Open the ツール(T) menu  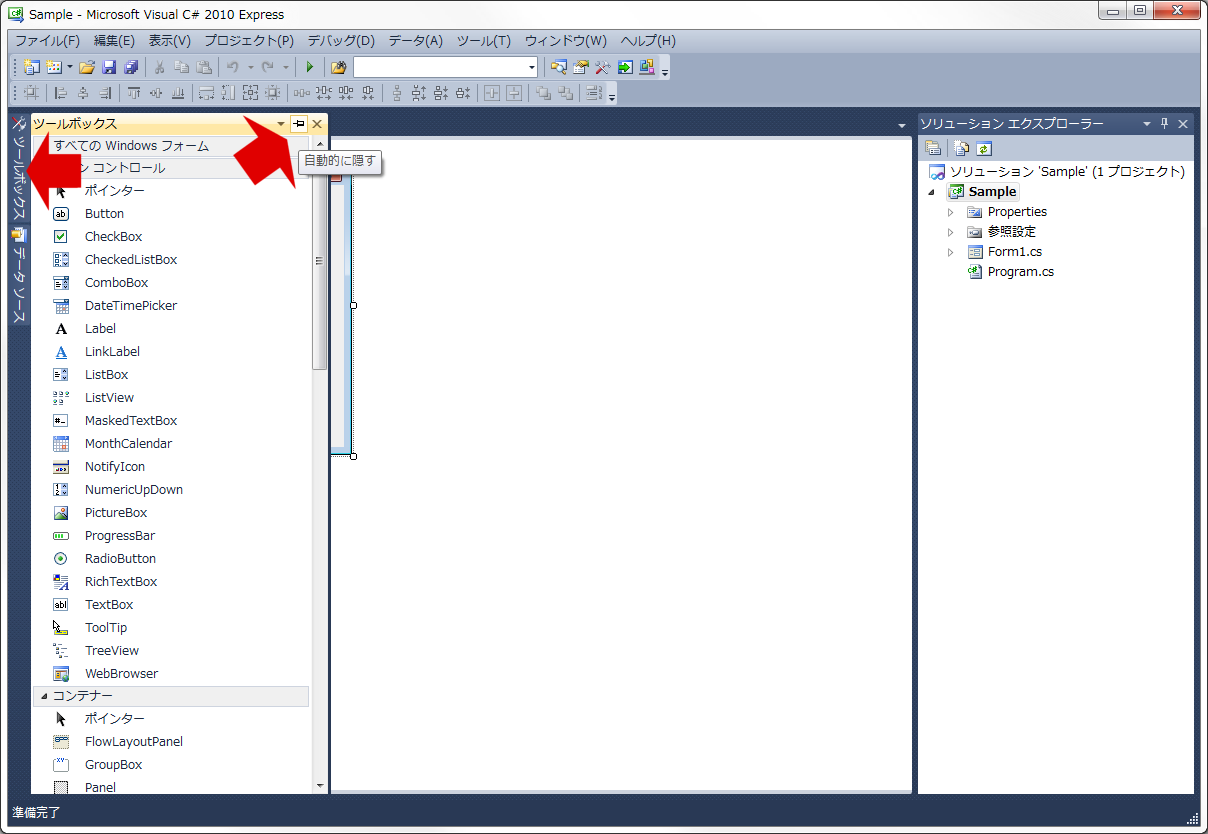tap(484, 41)
